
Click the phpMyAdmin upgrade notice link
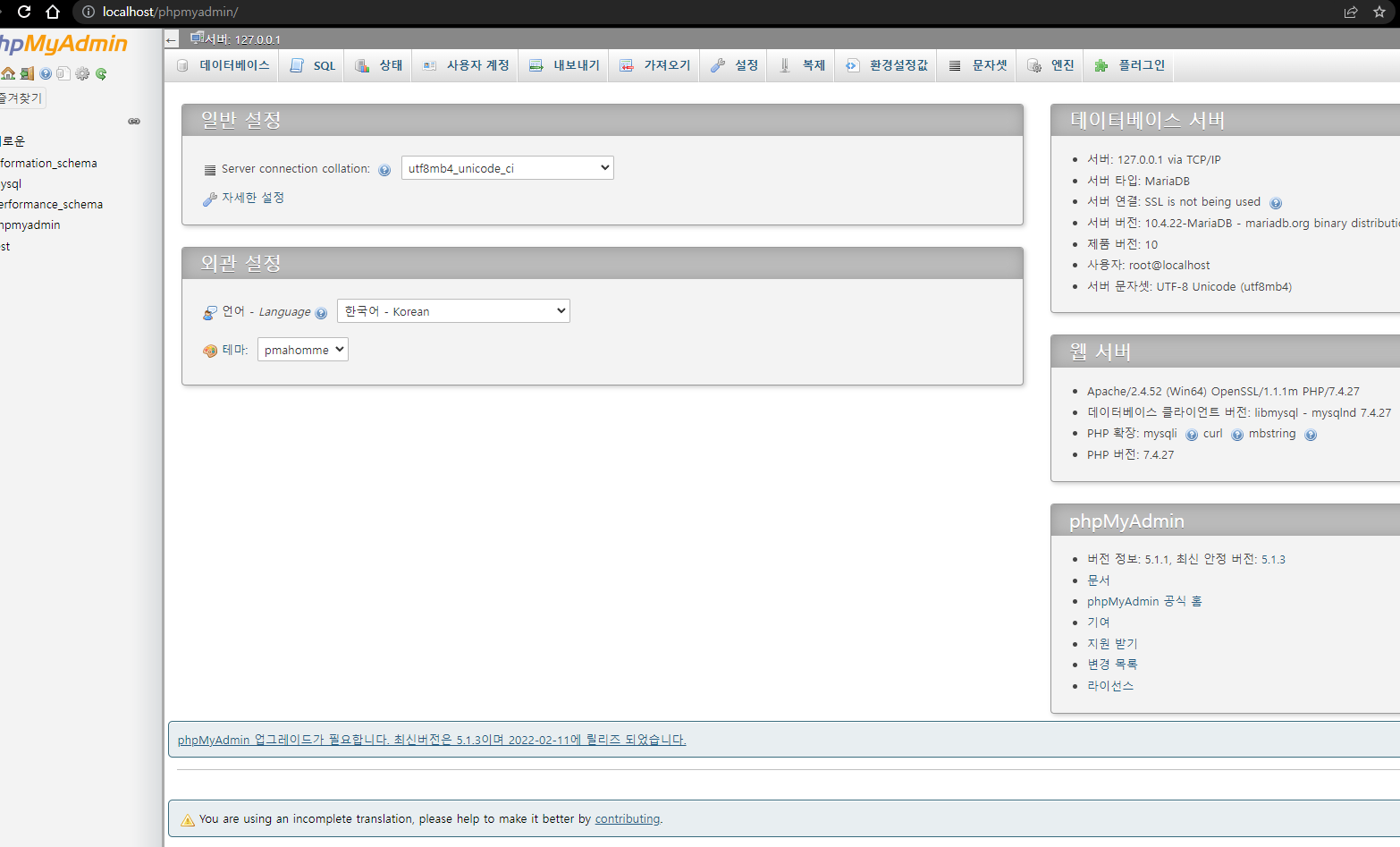pyautogui.click(x=432, y=740)
